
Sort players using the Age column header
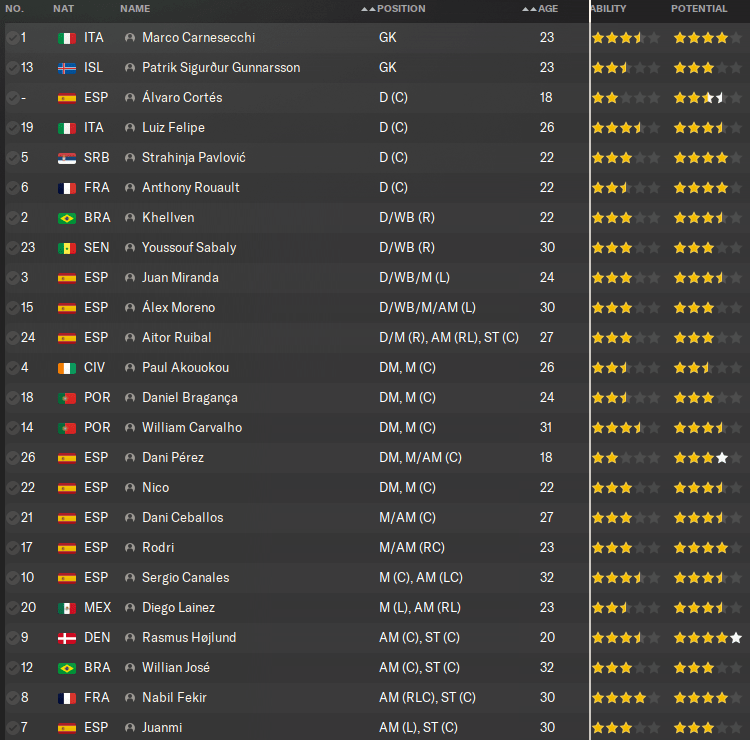coord(547,9)
